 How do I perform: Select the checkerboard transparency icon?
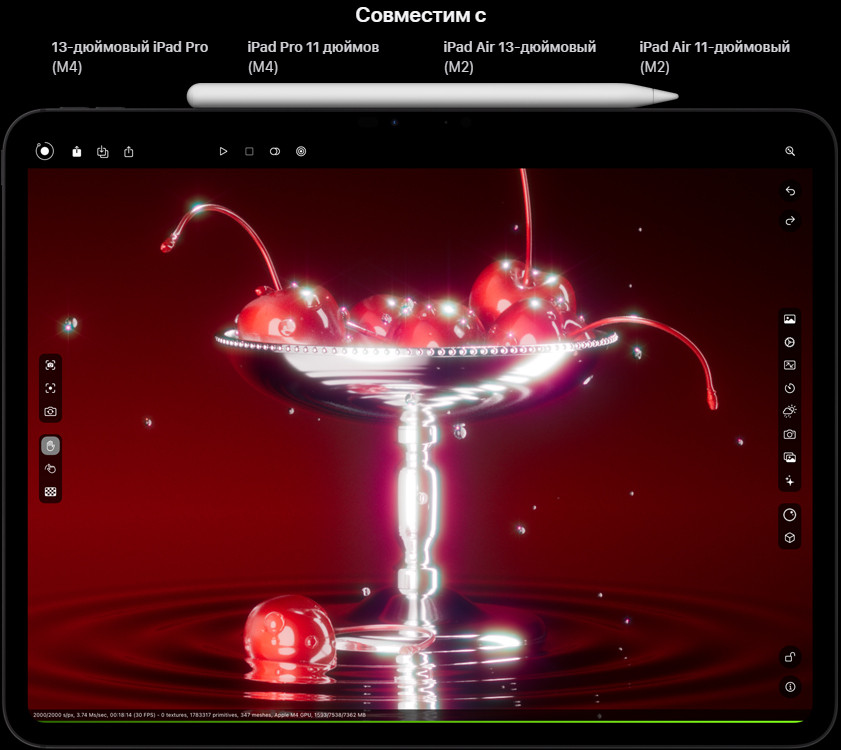click(50, 491)
